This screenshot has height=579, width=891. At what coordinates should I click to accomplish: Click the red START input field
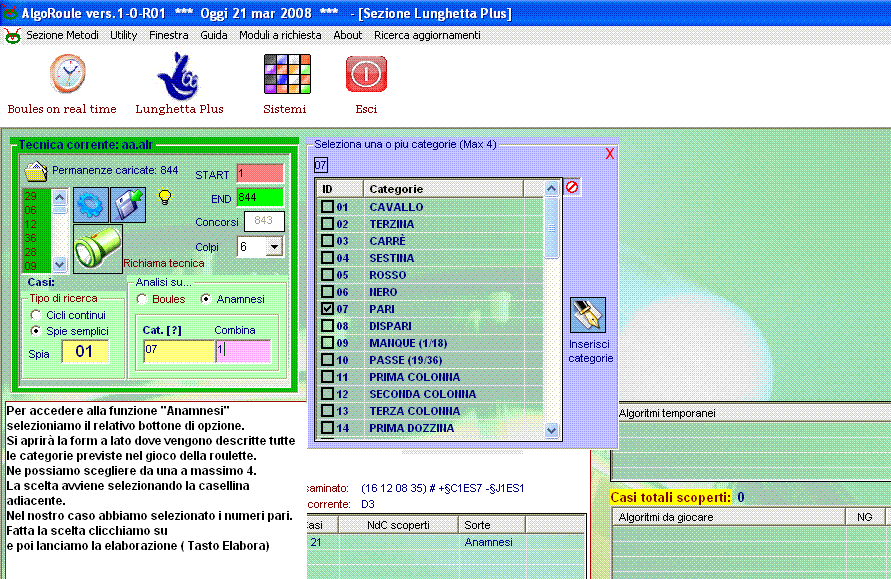click(x=260, y=173)
